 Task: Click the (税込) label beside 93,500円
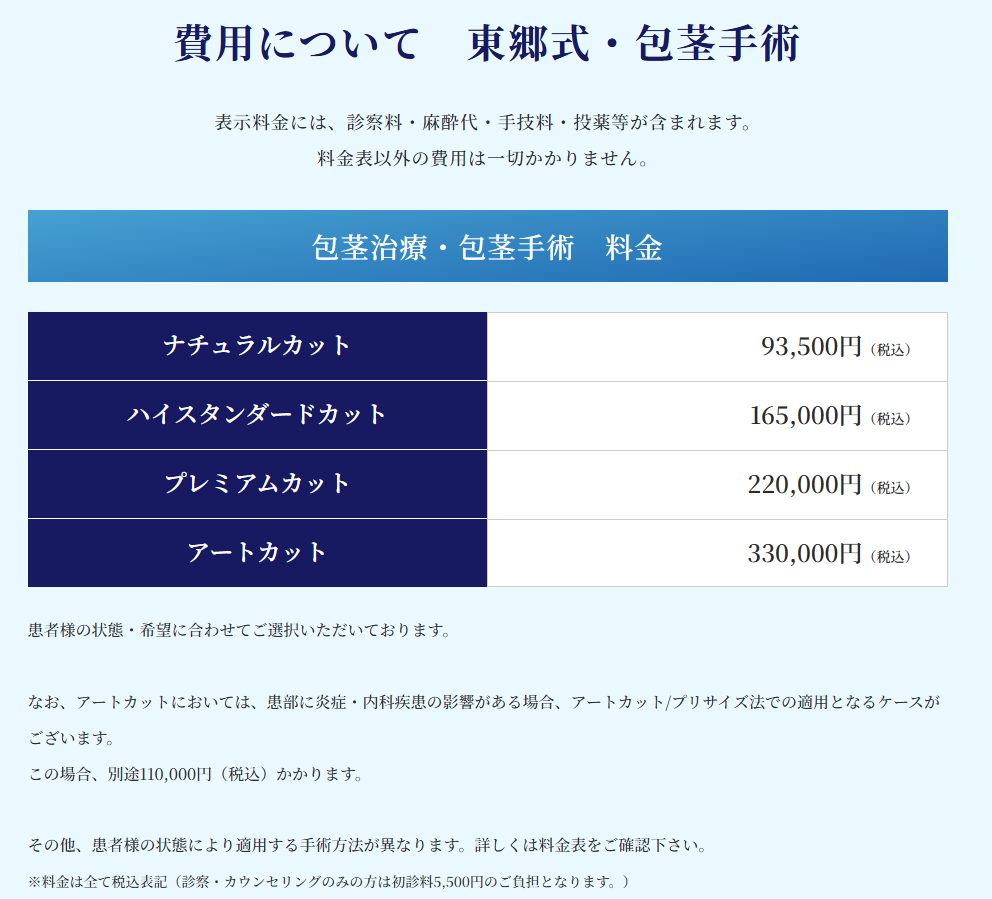(891, 350)
